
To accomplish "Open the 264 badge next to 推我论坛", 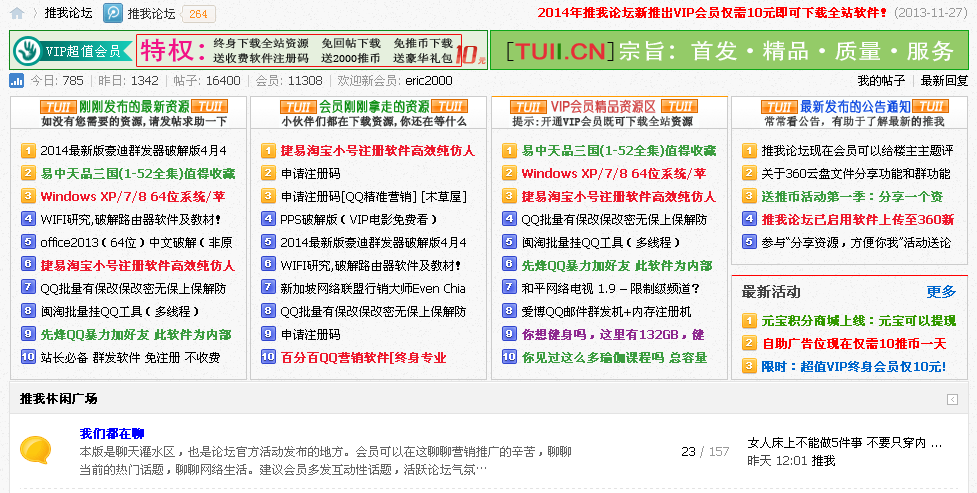I will point(198,14).
